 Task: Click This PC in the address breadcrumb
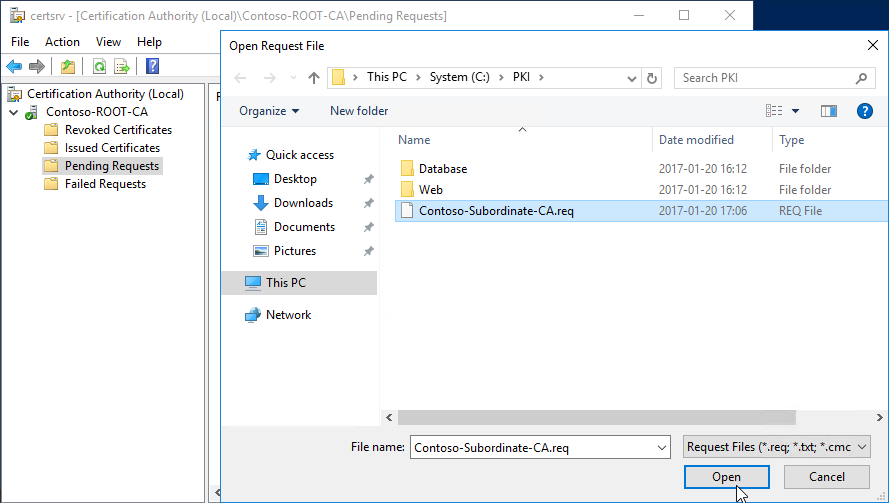[387, 77]
